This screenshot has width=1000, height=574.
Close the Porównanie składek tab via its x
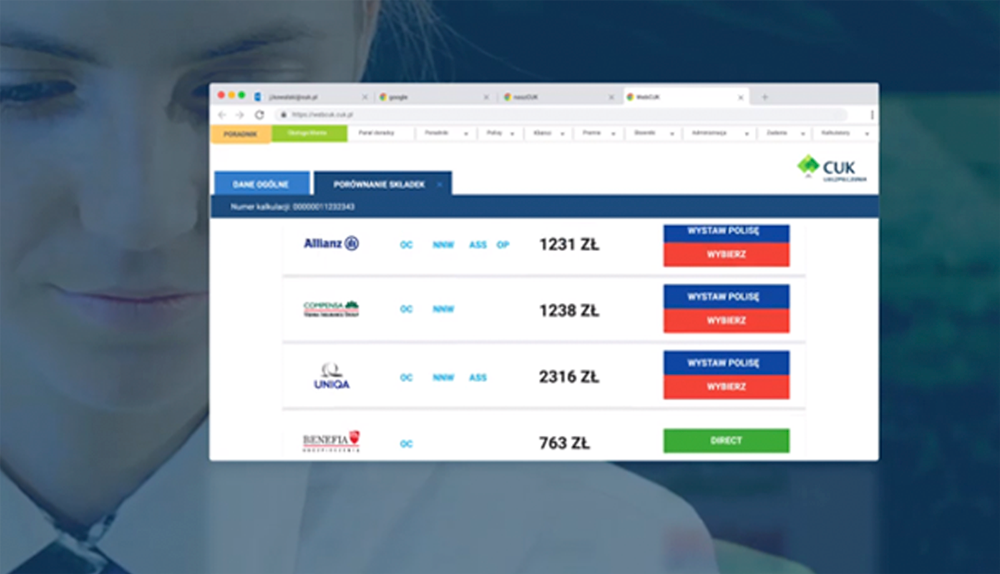tap(439, 184)
